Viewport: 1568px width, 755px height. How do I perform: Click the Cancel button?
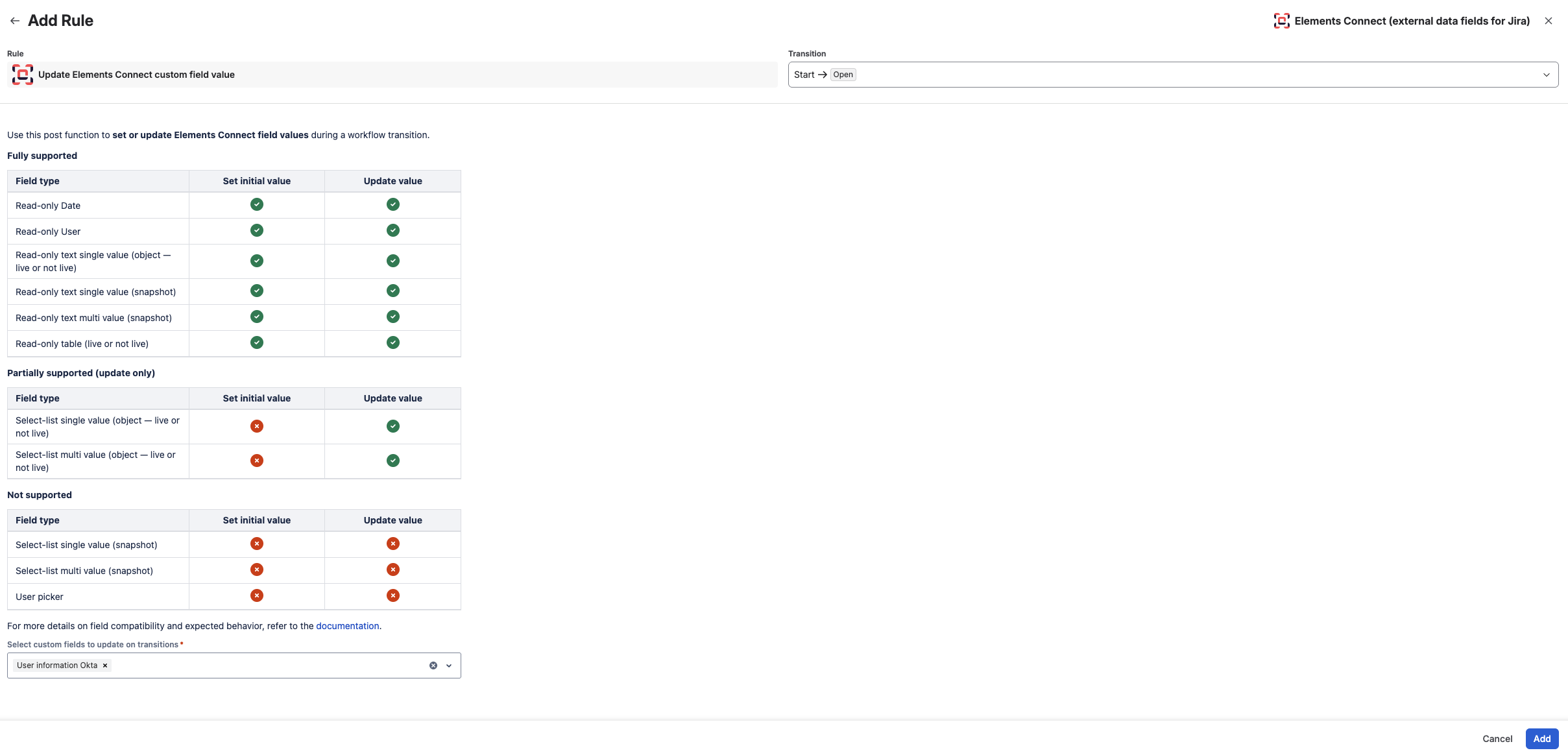coord(1497,739)
